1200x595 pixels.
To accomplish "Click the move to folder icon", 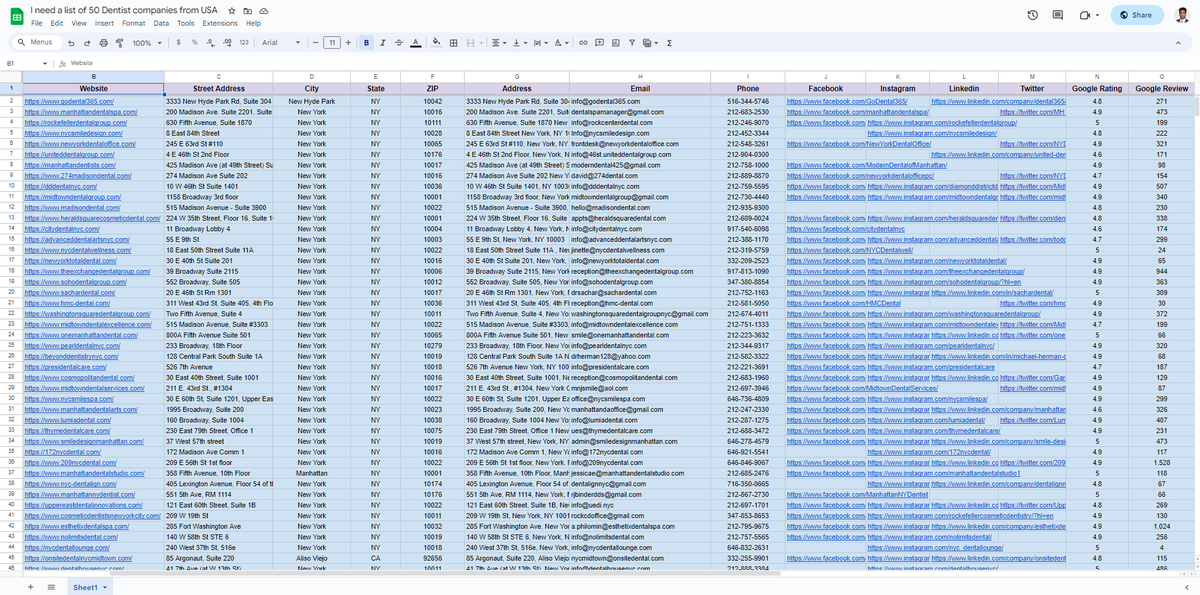I will point(247,10).
